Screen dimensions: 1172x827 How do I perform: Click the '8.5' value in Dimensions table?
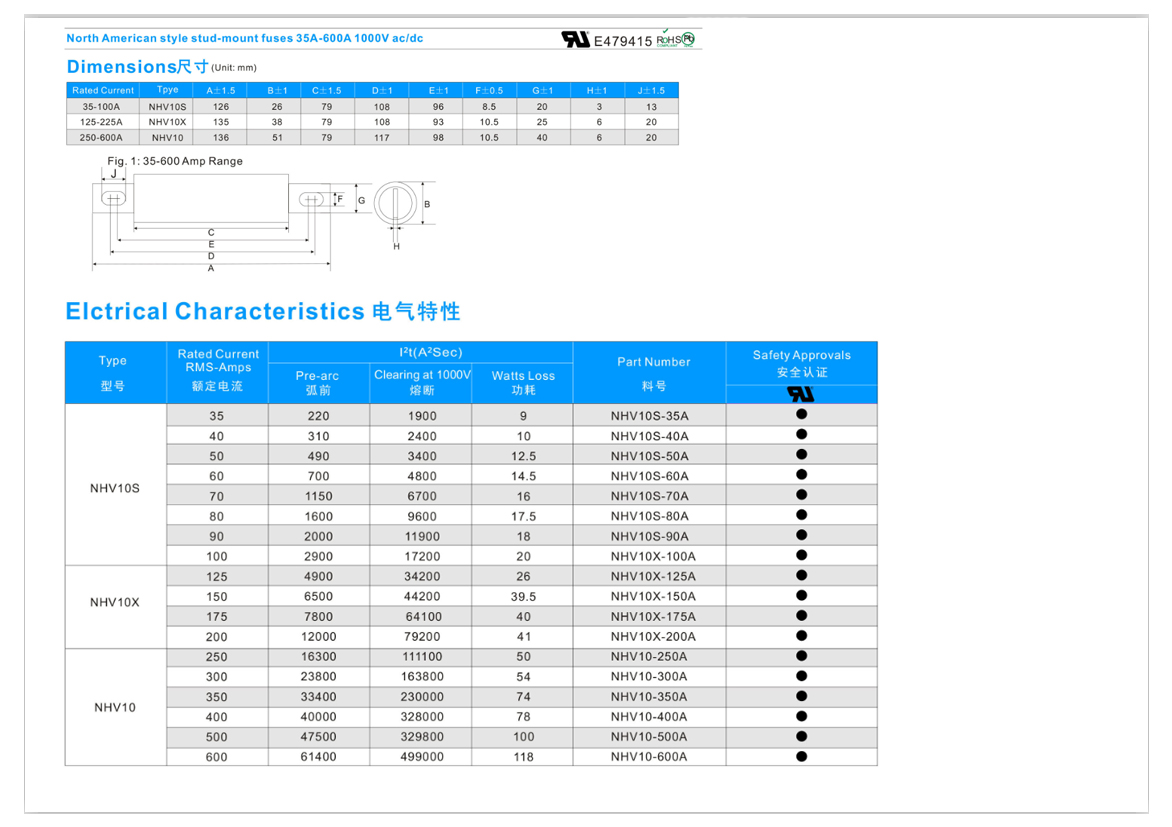[x=490, y=107]
